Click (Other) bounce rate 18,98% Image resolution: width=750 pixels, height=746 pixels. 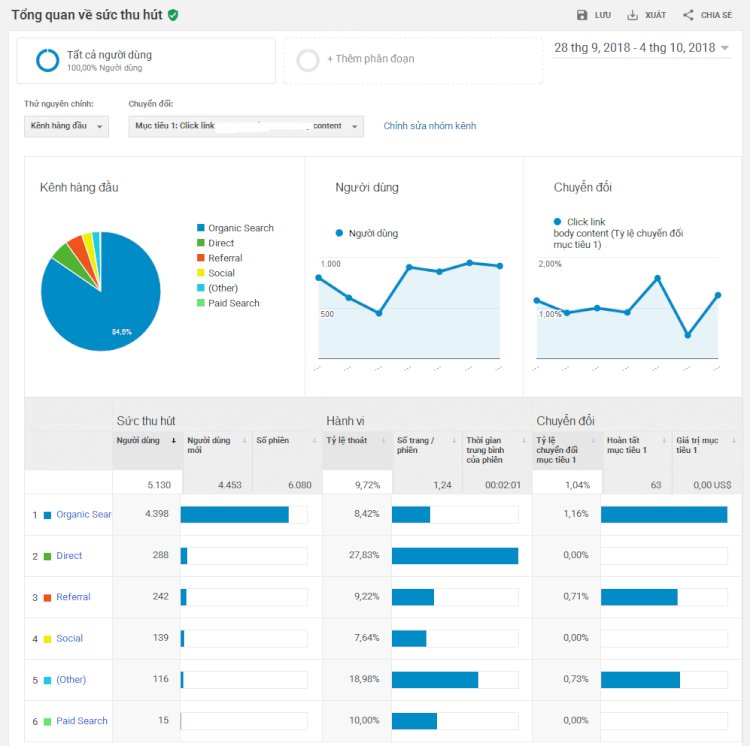364,679
